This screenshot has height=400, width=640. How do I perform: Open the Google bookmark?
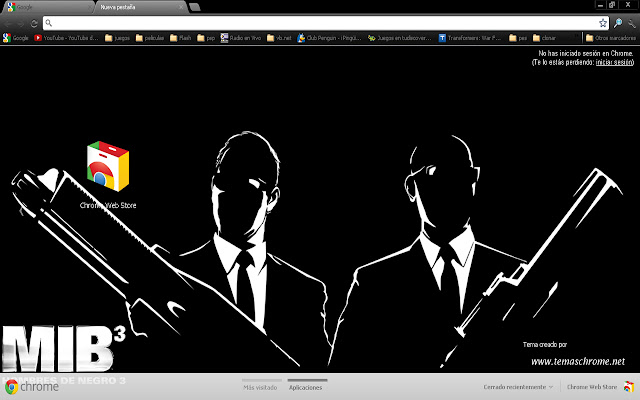click(16, 38)
